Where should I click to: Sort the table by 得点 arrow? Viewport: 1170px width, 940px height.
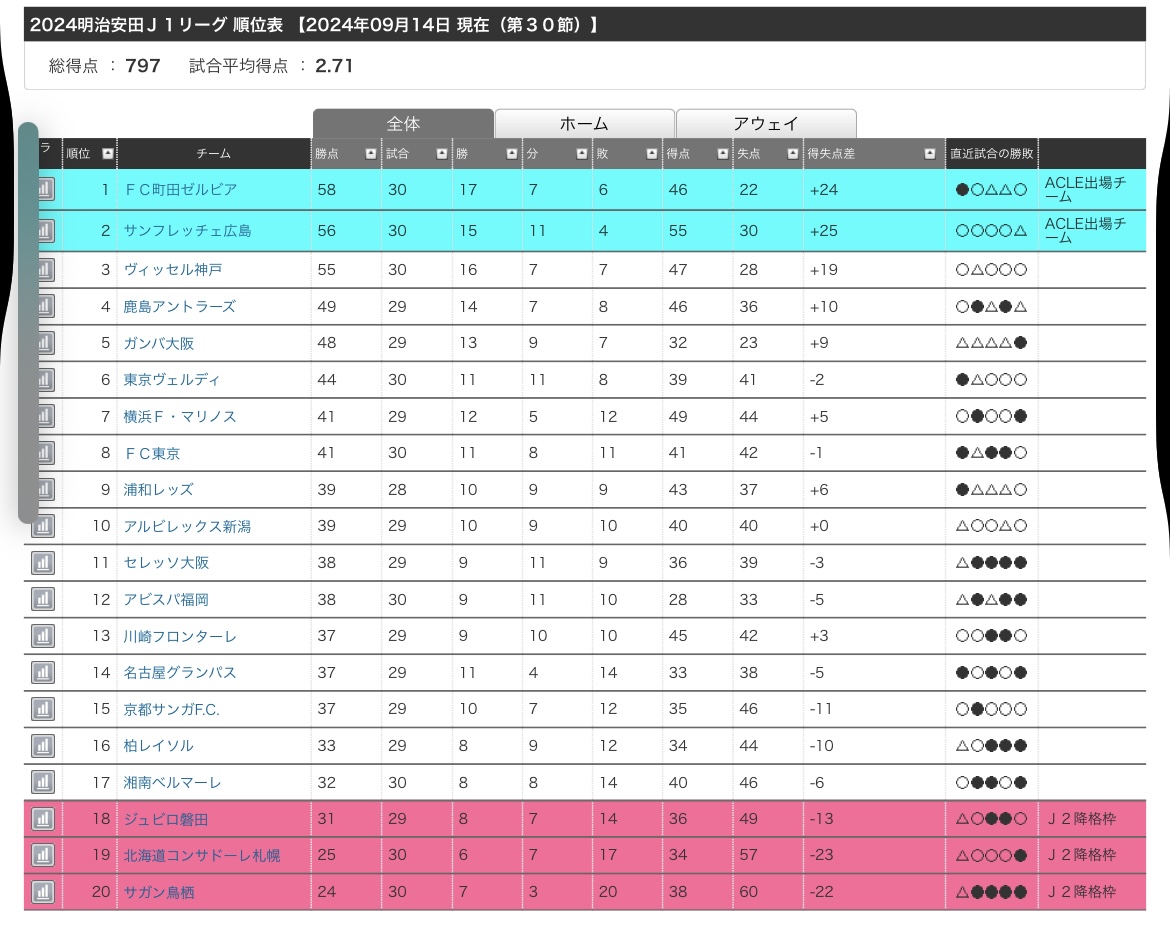pyautogui.click(x=722, y=154)
